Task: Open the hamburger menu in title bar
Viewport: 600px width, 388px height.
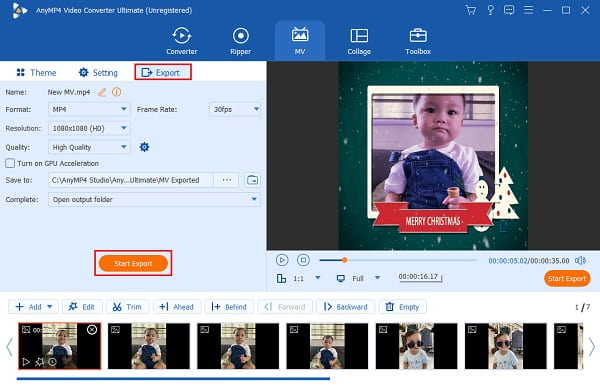Action: tap(528, 10)
